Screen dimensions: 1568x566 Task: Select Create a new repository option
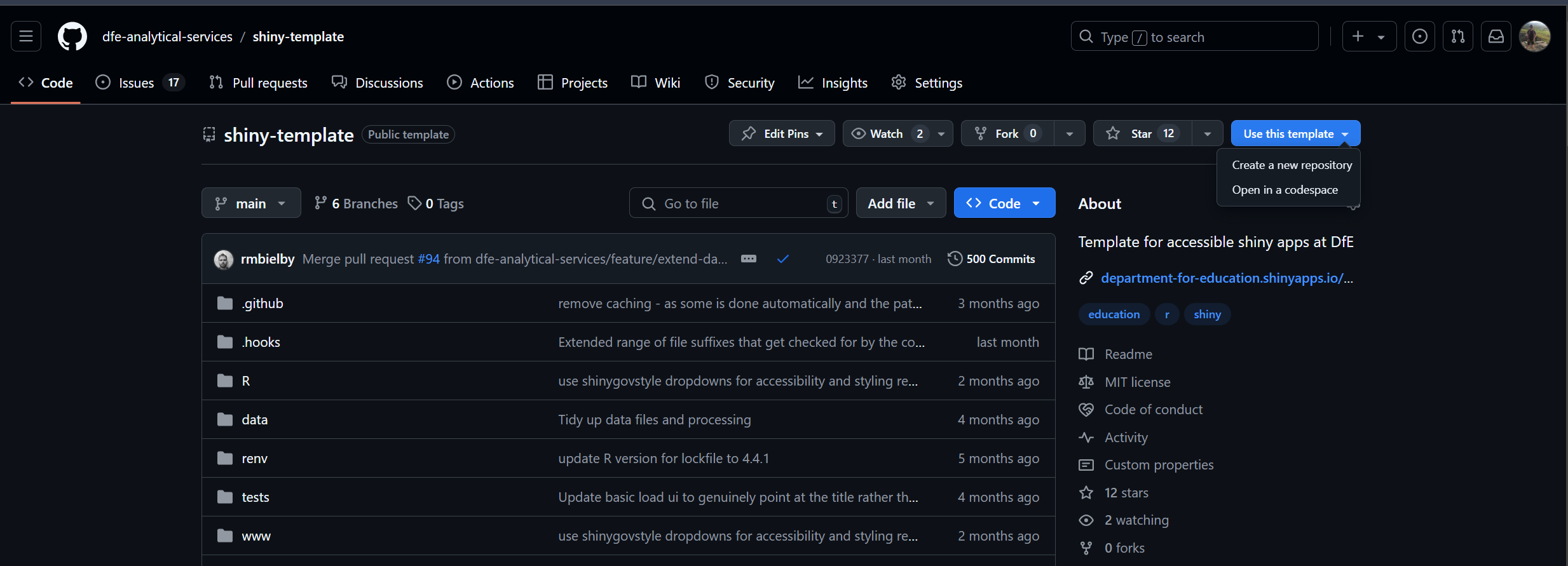point(1292,165)
